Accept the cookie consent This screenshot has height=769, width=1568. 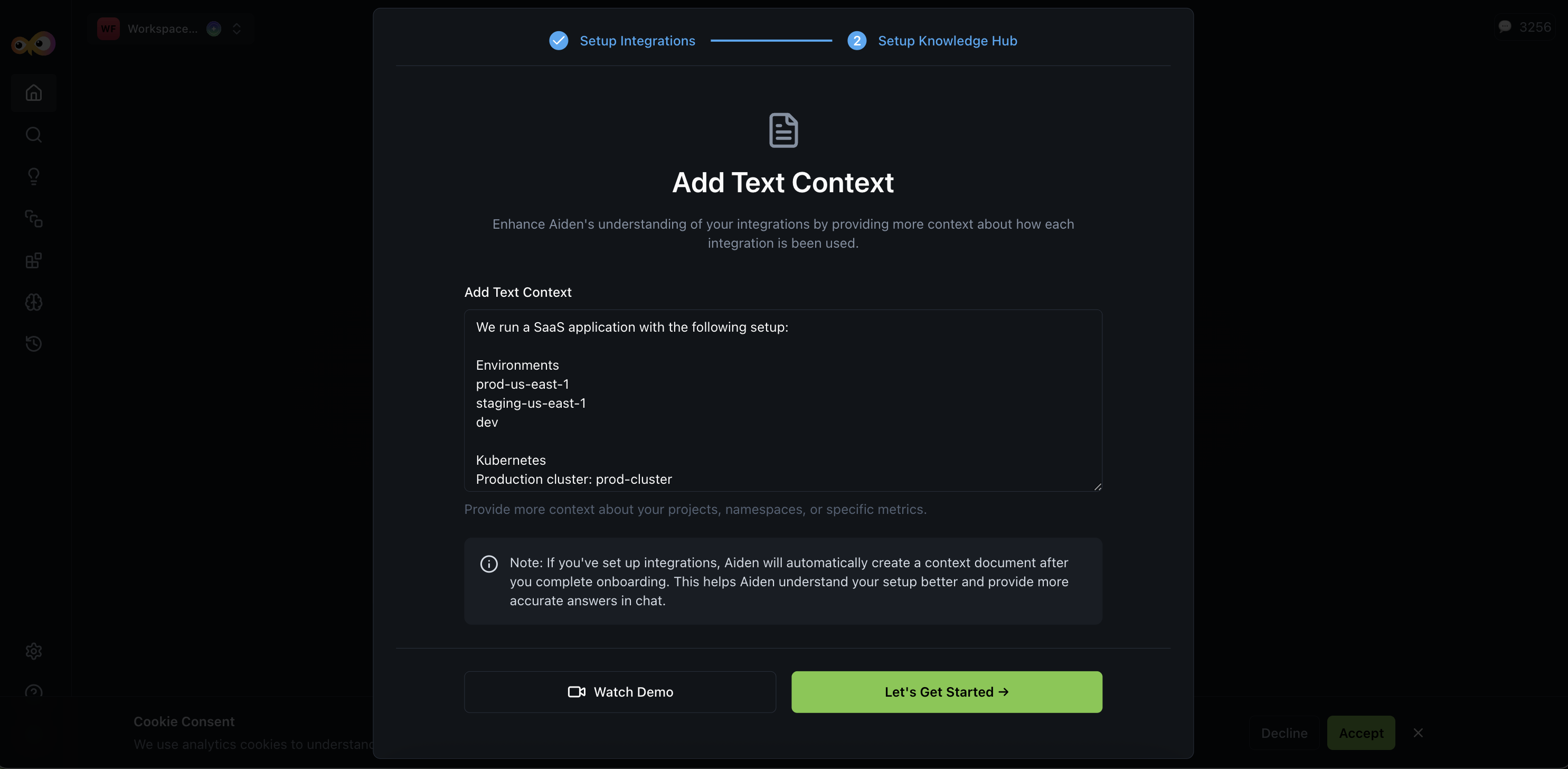[x=1361, y=733]
